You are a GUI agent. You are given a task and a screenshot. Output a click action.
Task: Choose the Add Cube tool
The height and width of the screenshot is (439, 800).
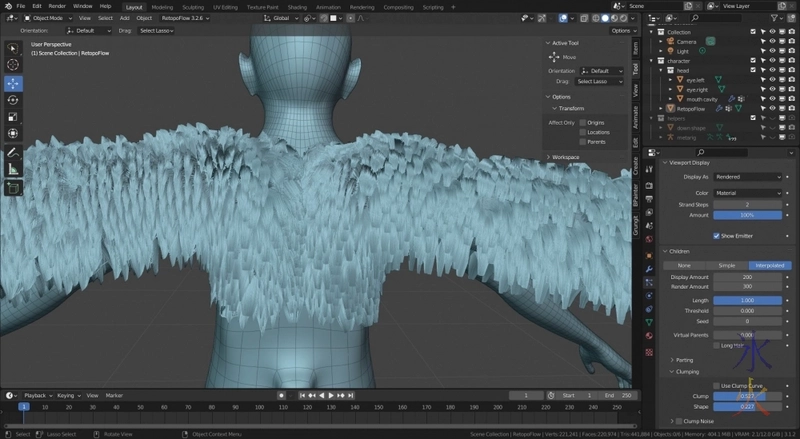click(13, 188)
